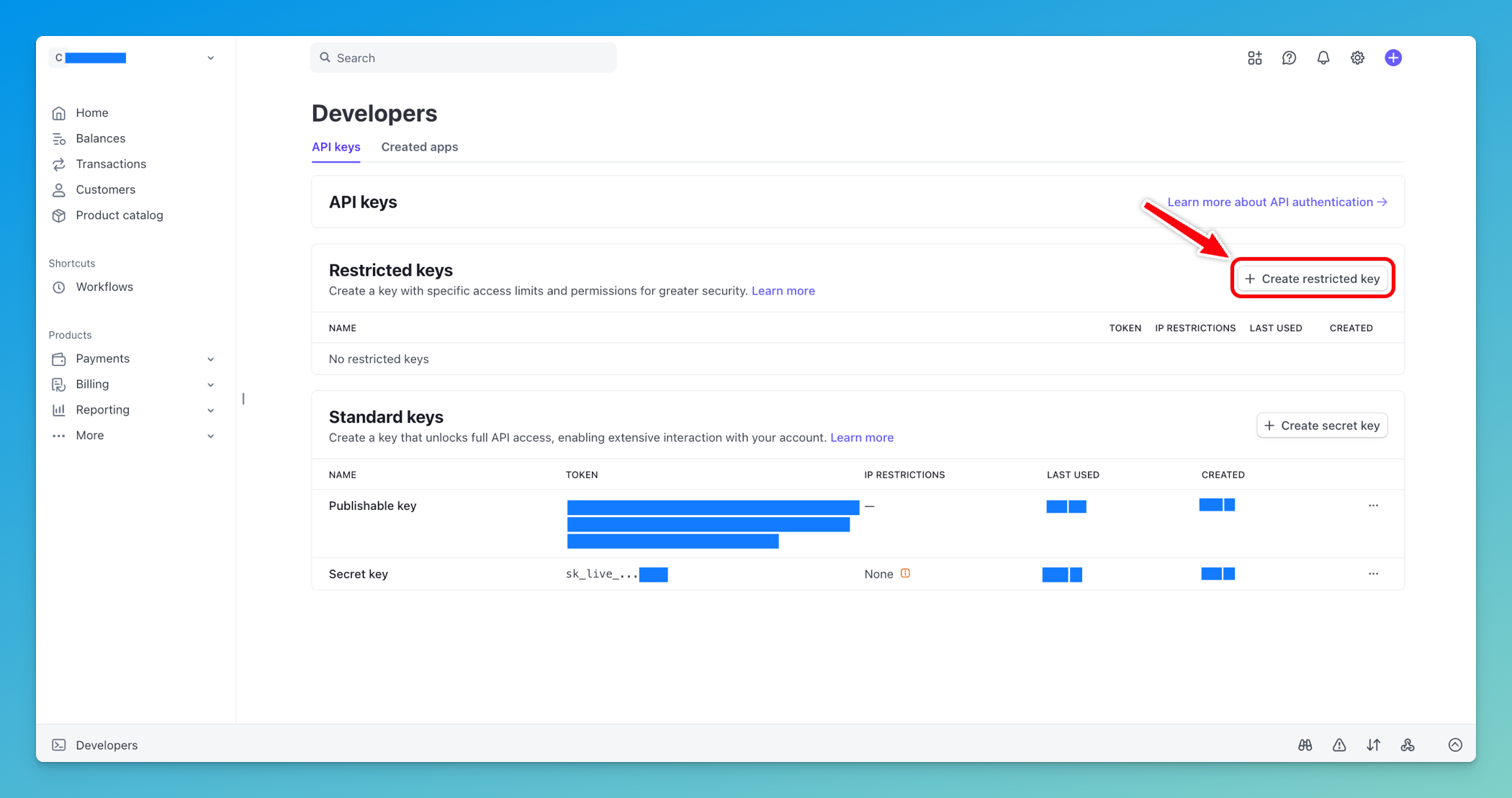The width and height of the screenshot is (1512, 798).
Task: Click the webhooks icon in bottom bar
Action: tap(1408, 745)
